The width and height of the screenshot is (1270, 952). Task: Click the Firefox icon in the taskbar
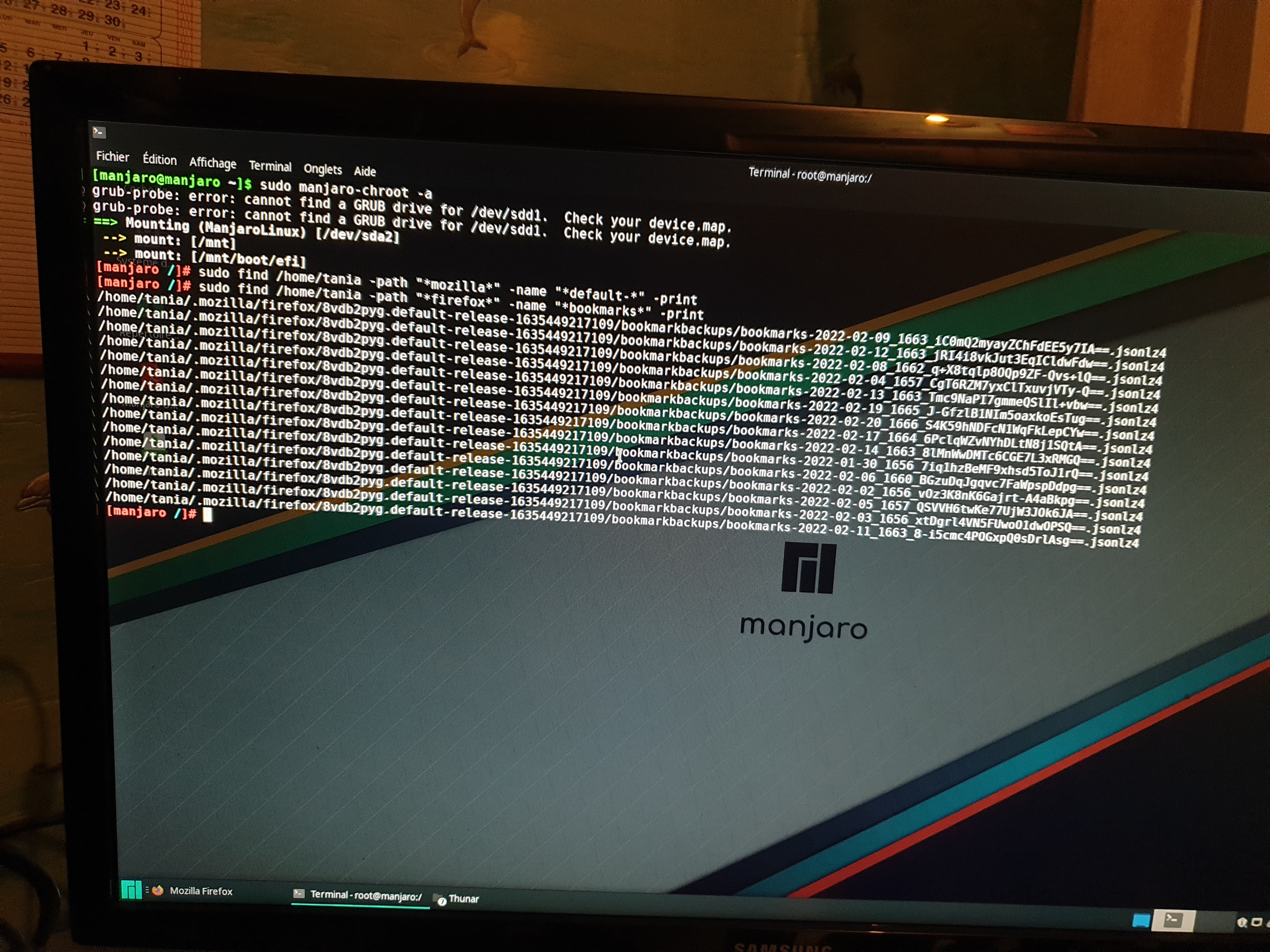(x=158, y=891)
